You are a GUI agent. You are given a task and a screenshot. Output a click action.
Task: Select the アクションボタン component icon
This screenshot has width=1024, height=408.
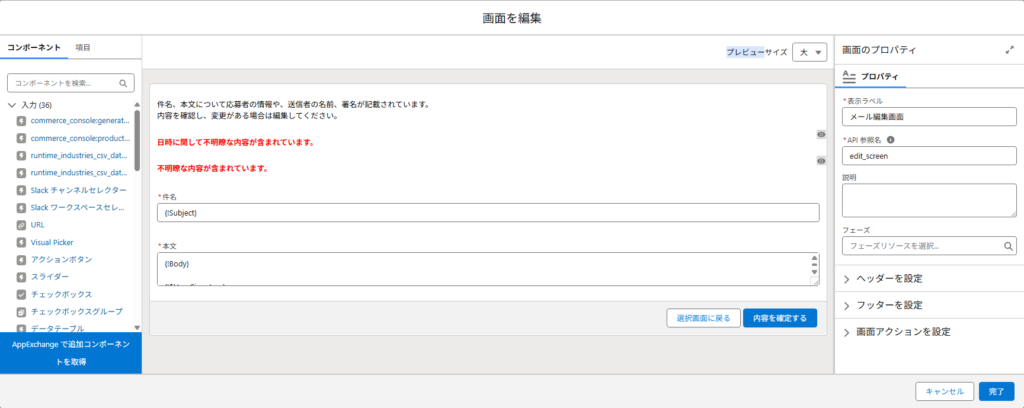pos(21,259)
